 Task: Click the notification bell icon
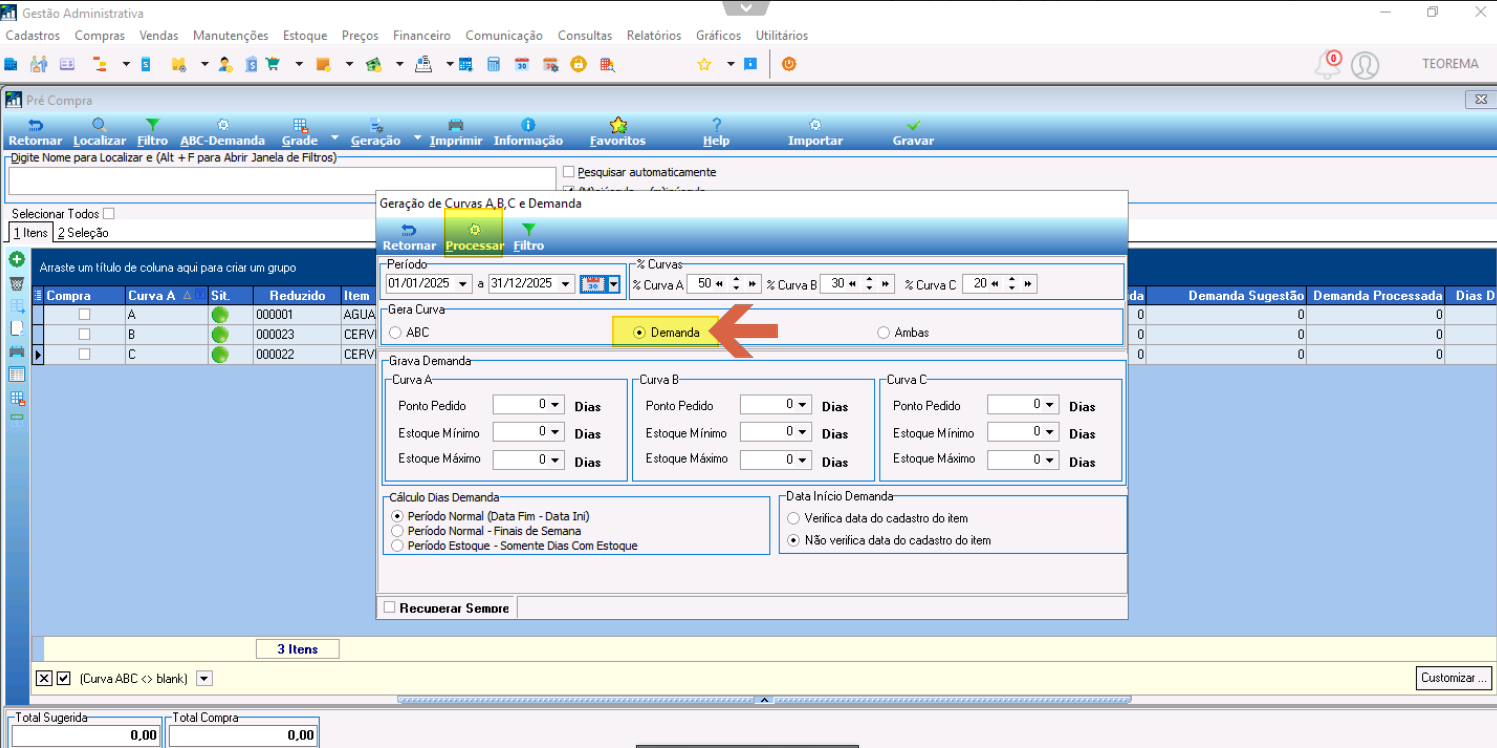[1329, 65]
